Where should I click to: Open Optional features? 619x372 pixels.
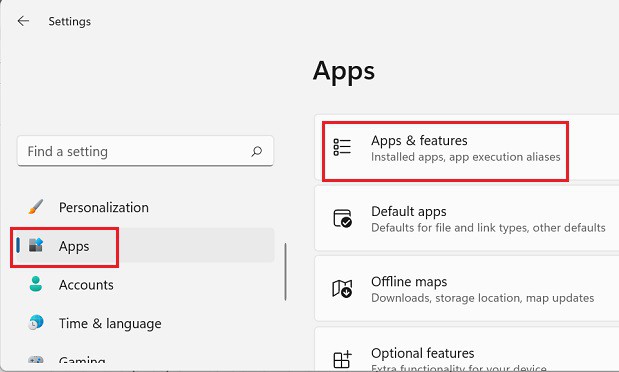tap(467, 349)
